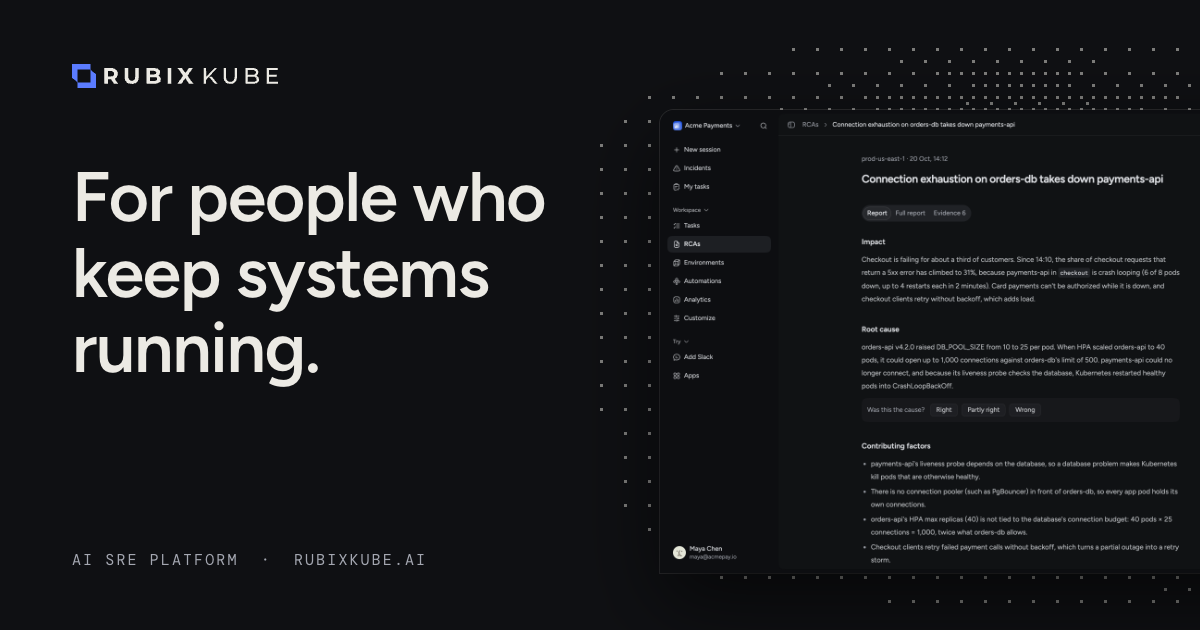Click the Add Slack chat icon
The image size is (1200, 630).
coord(677,357)
